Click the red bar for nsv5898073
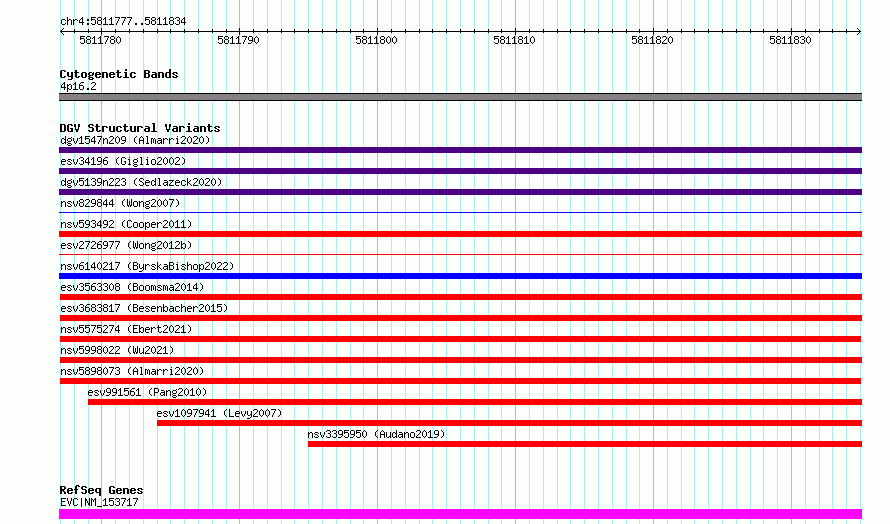This screenshot has height=524, width=890. point(460,381)
